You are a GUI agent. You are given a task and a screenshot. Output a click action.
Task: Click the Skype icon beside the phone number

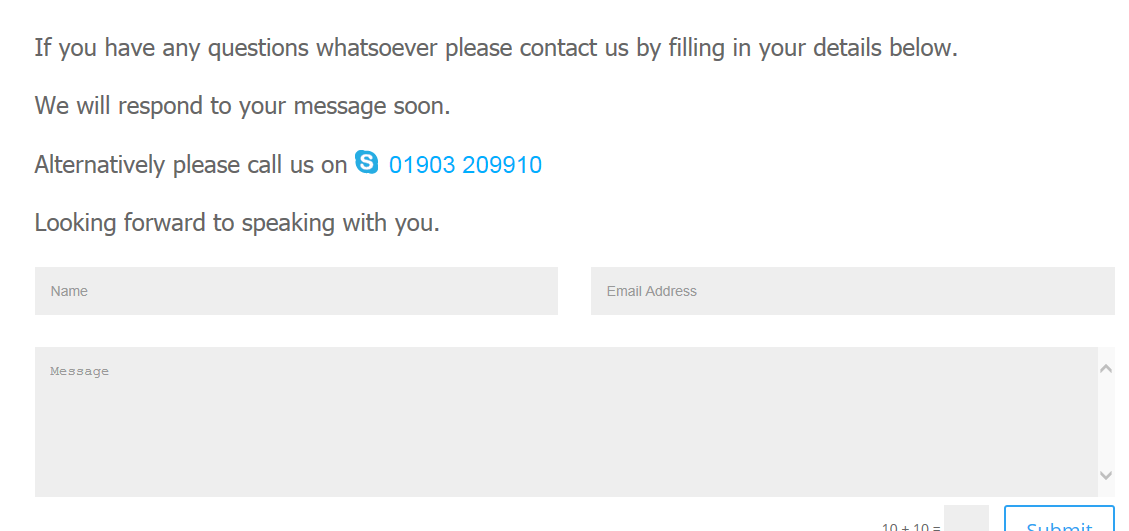(x=367, y=163)
